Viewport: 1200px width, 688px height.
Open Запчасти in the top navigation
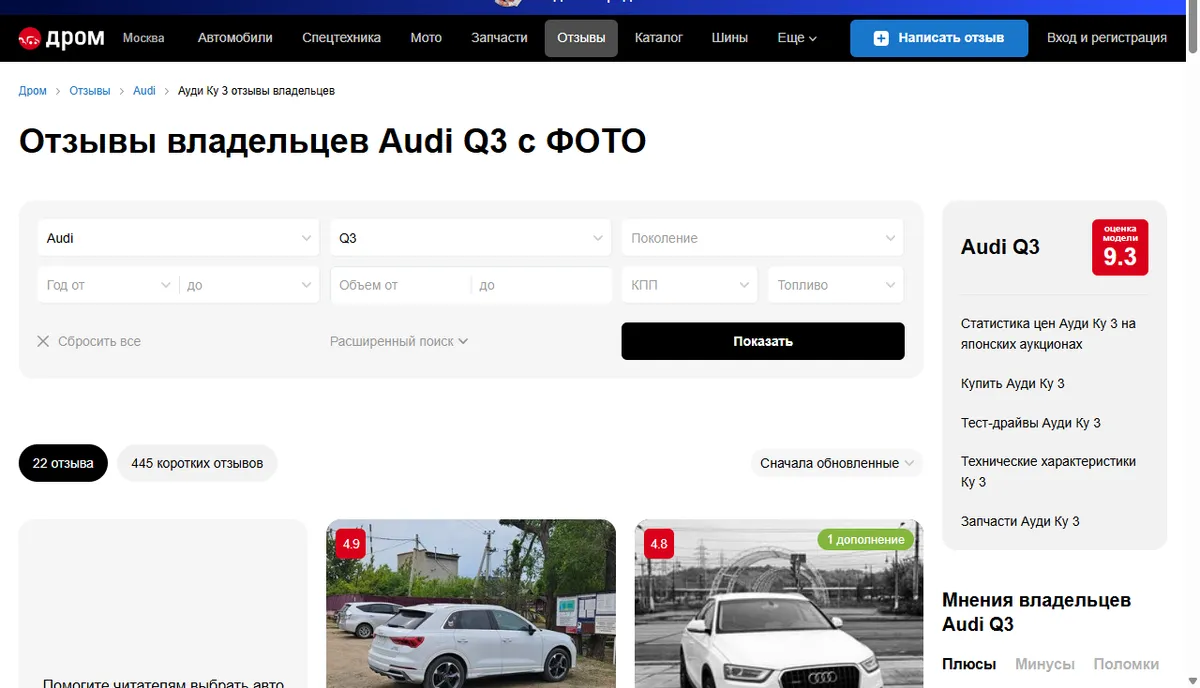pyautogui.click(x=499, y=38)
